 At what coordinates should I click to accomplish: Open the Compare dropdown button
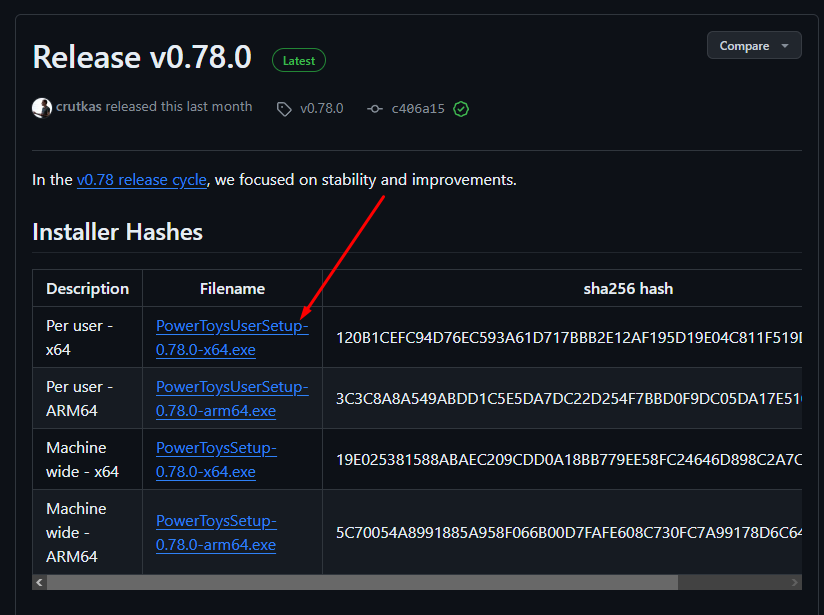coord(754,45)
